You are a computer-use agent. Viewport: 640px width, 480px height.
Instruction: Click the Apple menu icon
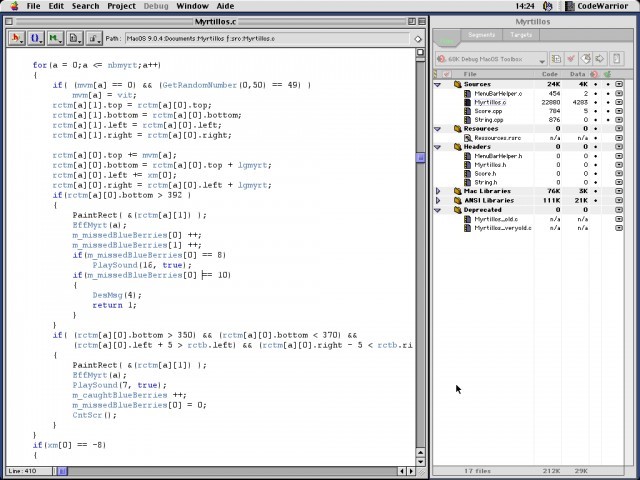(x=14, y=6)
